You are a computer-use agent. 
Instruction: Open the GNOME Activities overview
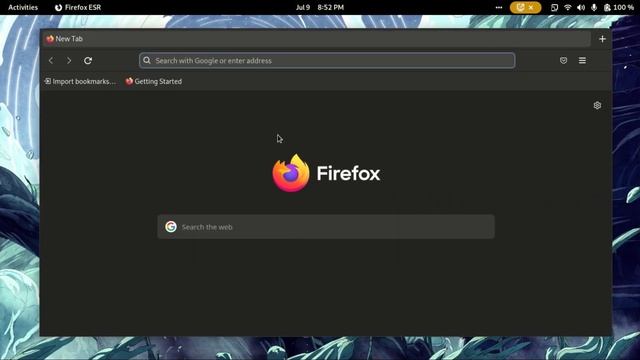coord(23,7)
